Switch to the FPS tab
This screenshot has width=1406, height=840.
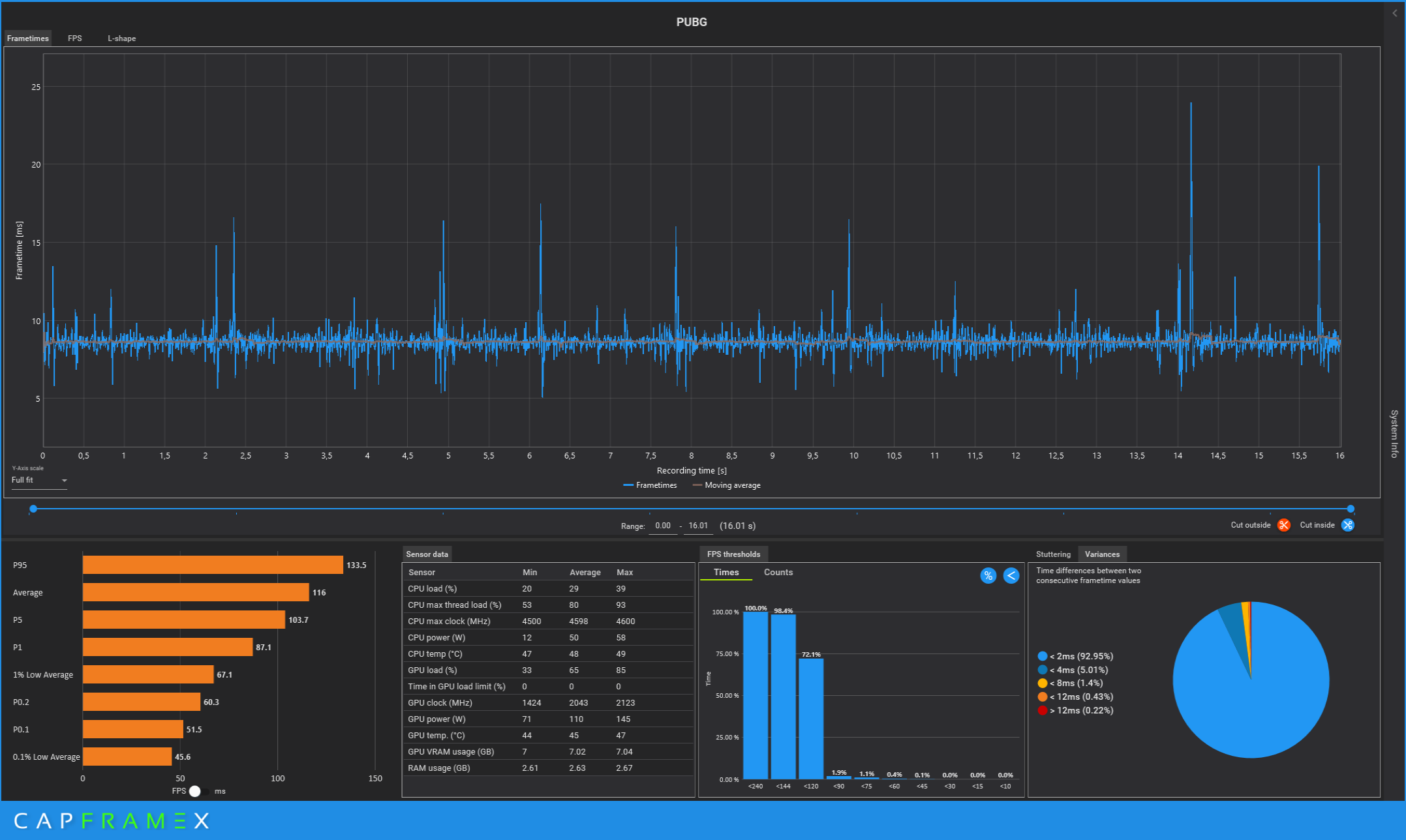tap(75, 38)
